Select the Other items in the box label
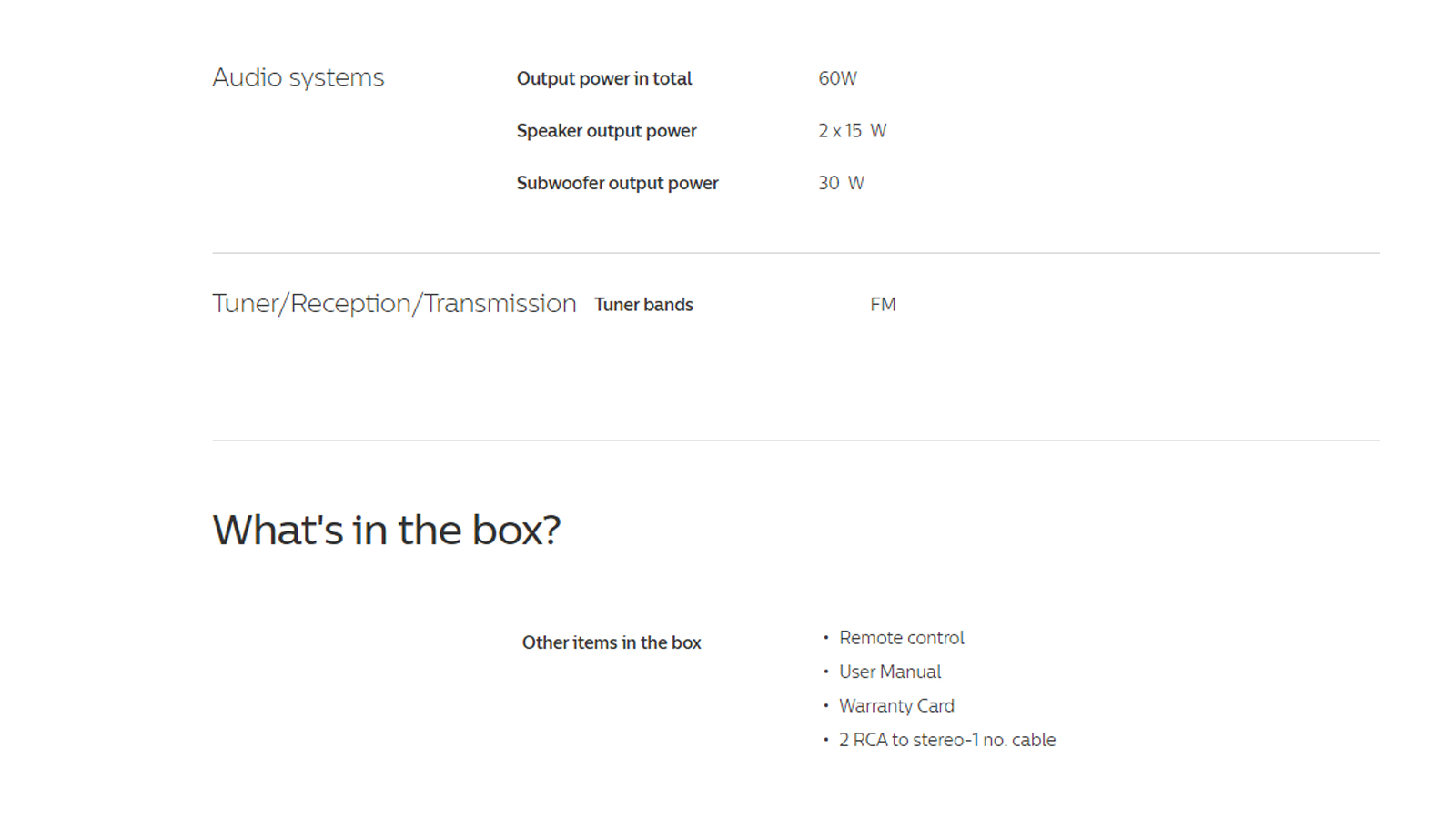The height and width of the screenshot is (819, 1456). click(x=612, y=642)
